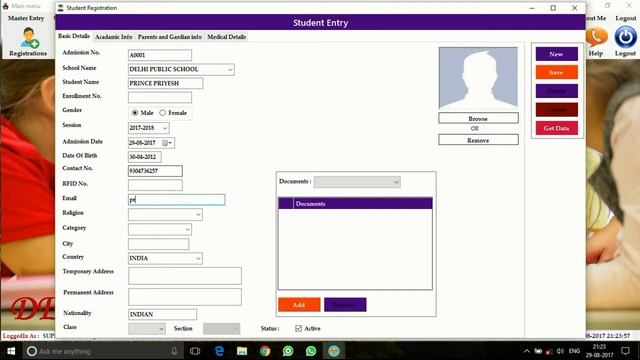Select the Female gender option

point(162,113)
